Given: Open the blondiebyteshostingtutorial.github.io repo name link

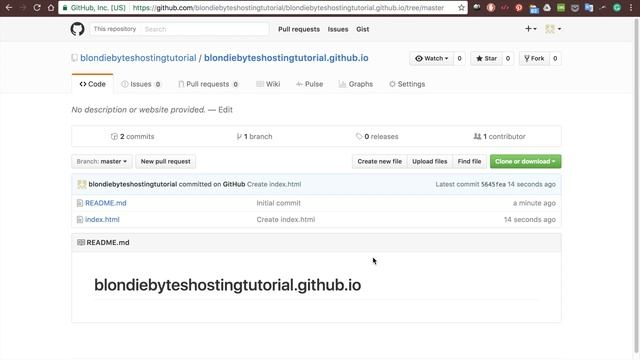Looking at the screenshot, I should point(286,58).
